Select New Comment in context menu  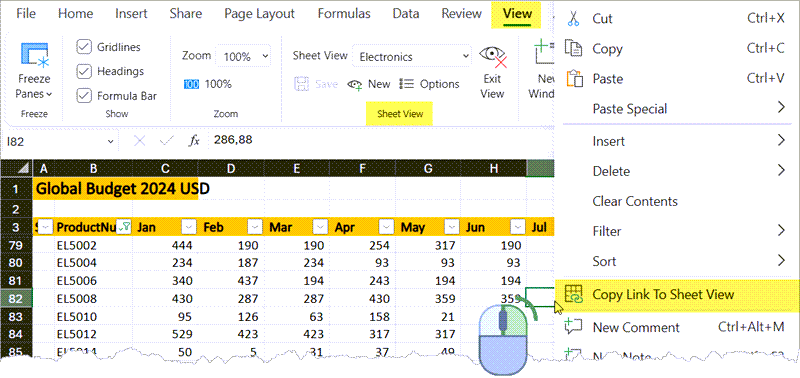tap(636, 327)
